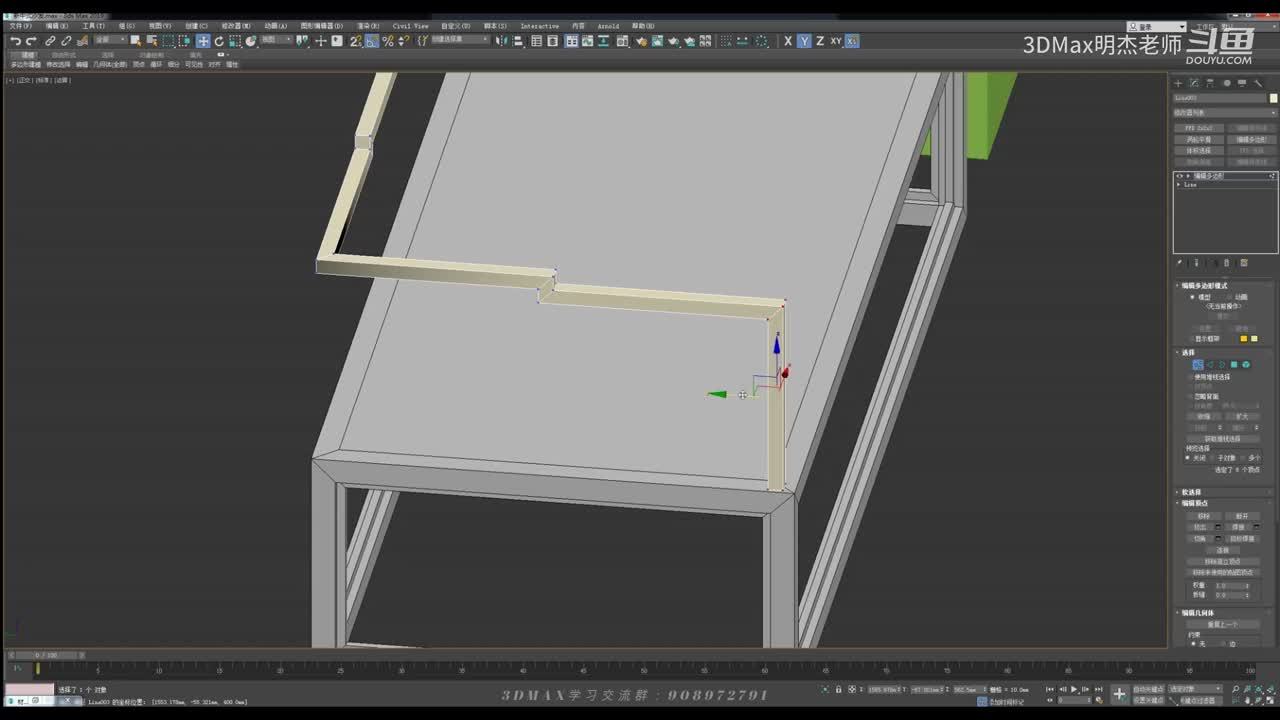Select the Move transform tool
1280x720 pixels.
click(203, 41)
